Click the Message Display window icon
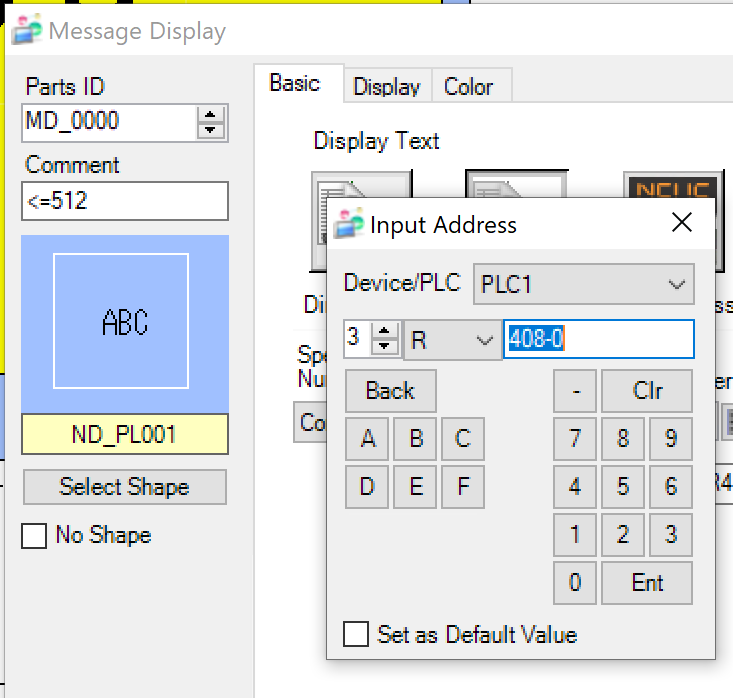This screenshot has width=733, height=698. (x=27, y=31)
